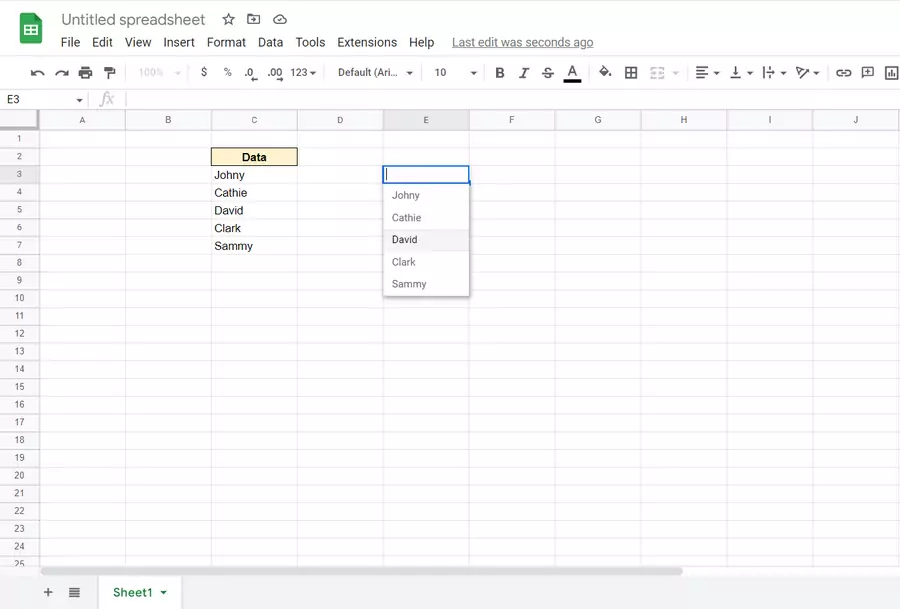The height and width of the screenshot is (609, 900).
Task: Open more number formats 123 dropdown
Action: [x=303, y=73]
